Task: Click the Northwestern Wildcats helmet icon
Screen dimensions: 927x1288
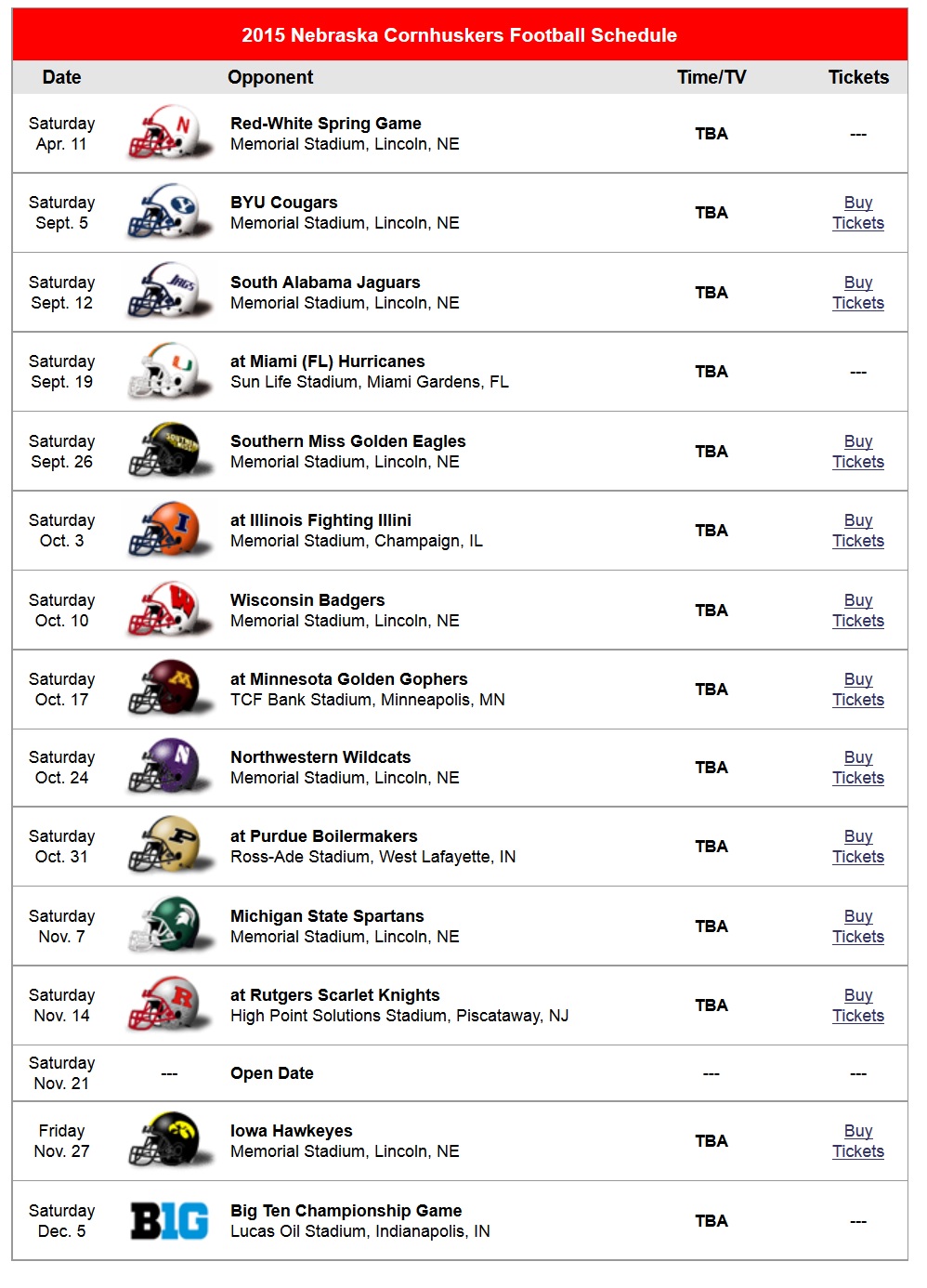Action: click(169, 768)
